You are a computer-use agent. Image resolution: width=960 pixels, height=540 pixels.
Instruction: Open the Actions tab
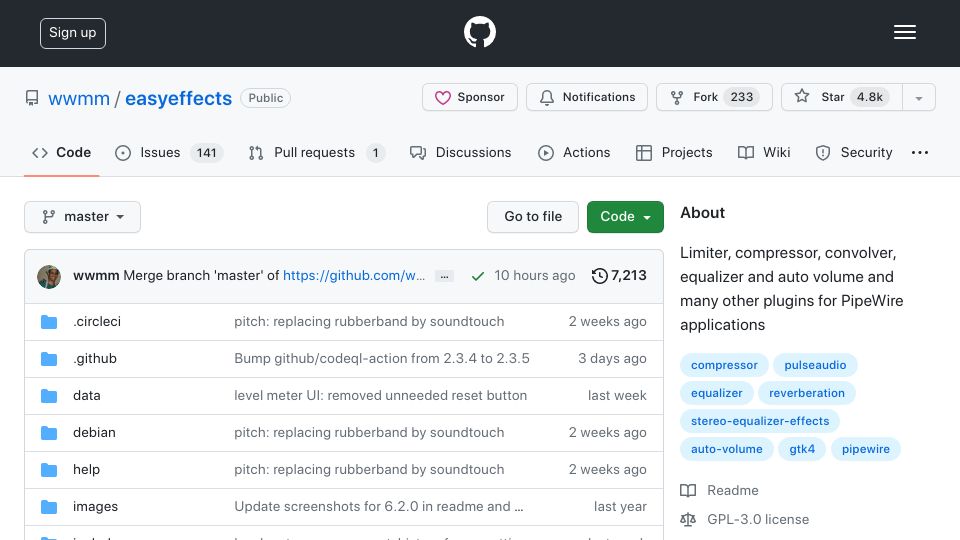[x=574, y=152]
